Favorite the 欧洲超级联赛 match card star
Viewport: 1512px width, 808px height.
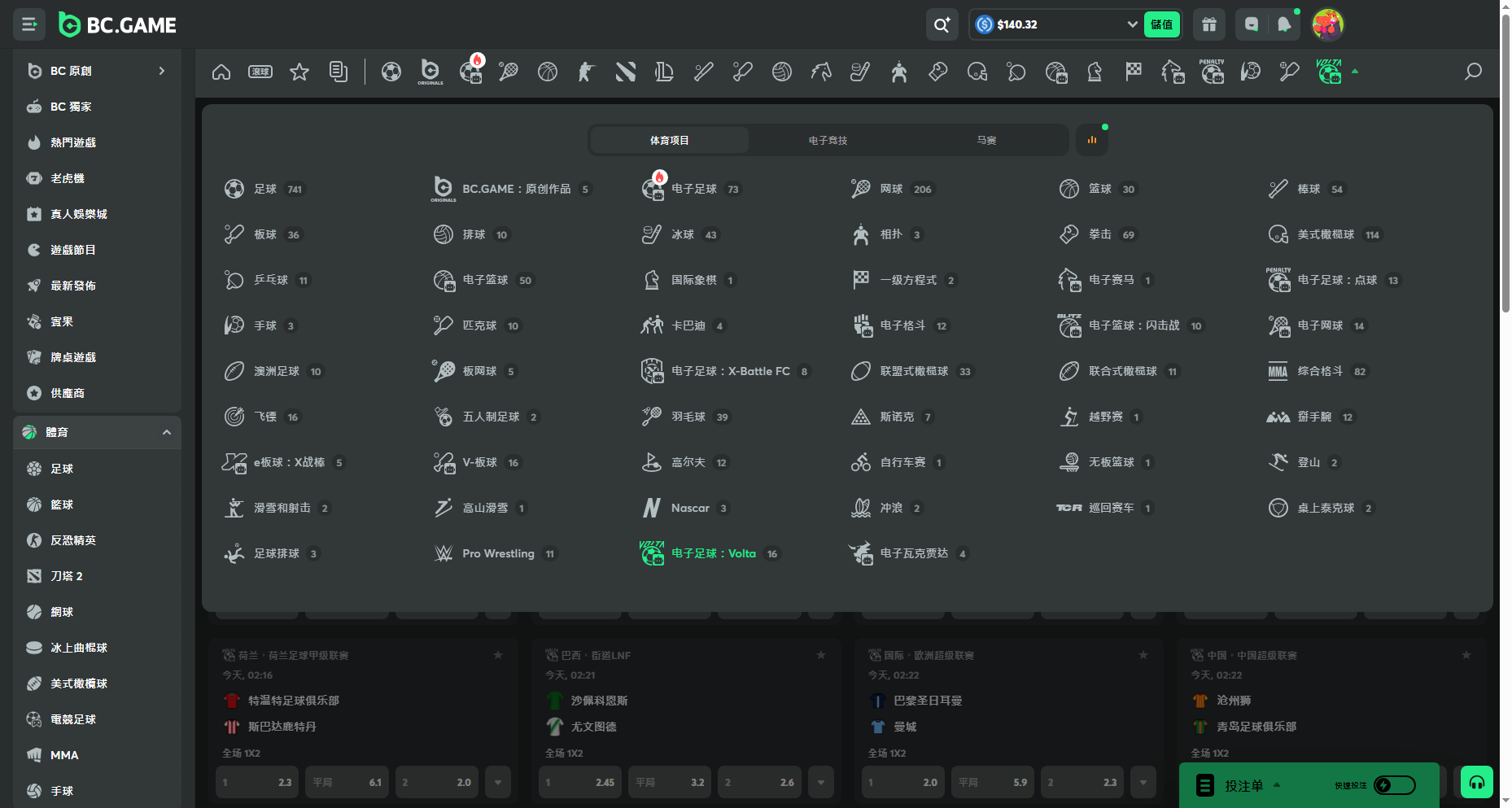(1143, 655)
